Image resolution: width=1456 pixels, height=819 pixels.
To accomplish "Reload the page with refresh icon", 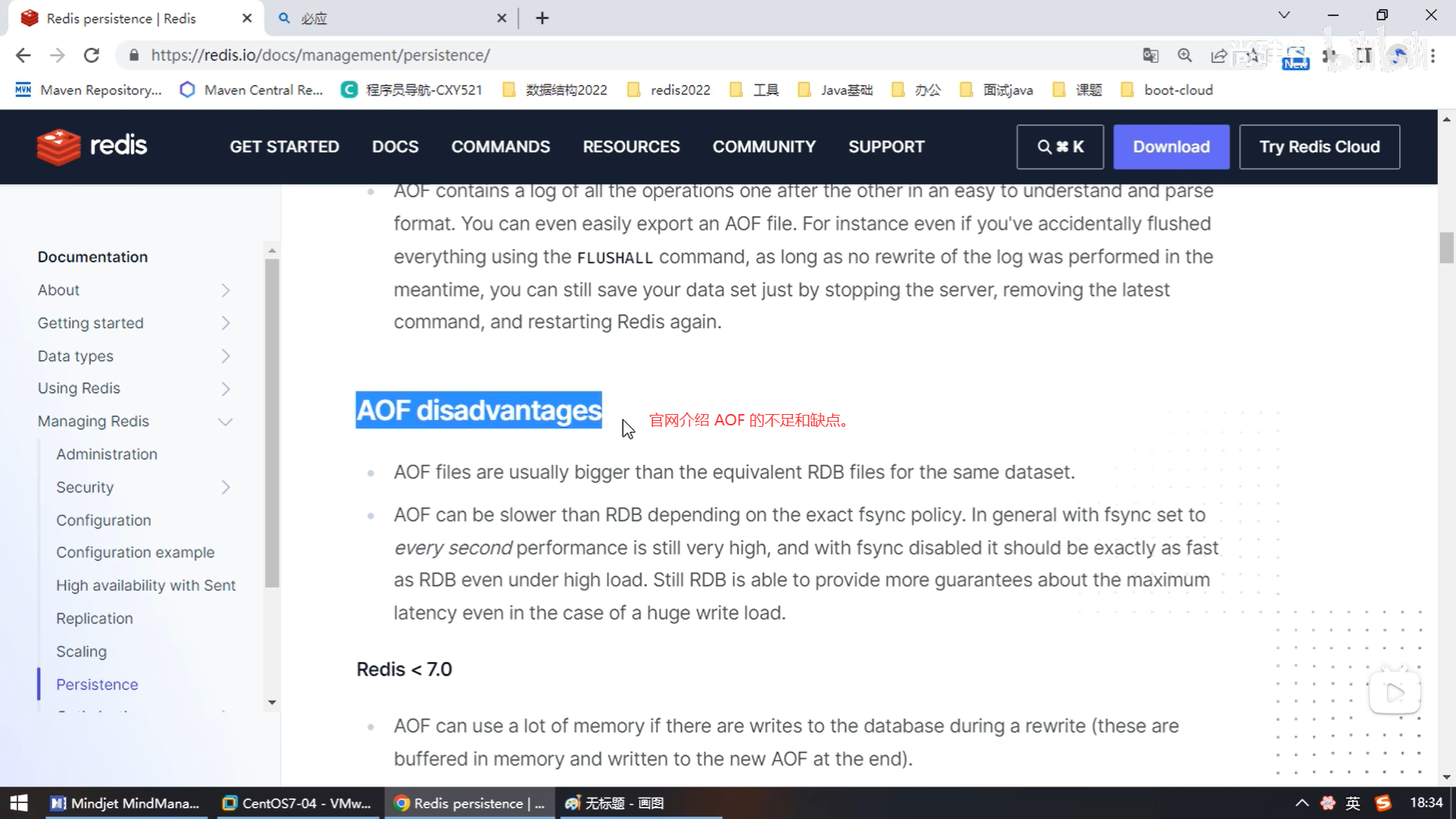I will coord(92,55).
